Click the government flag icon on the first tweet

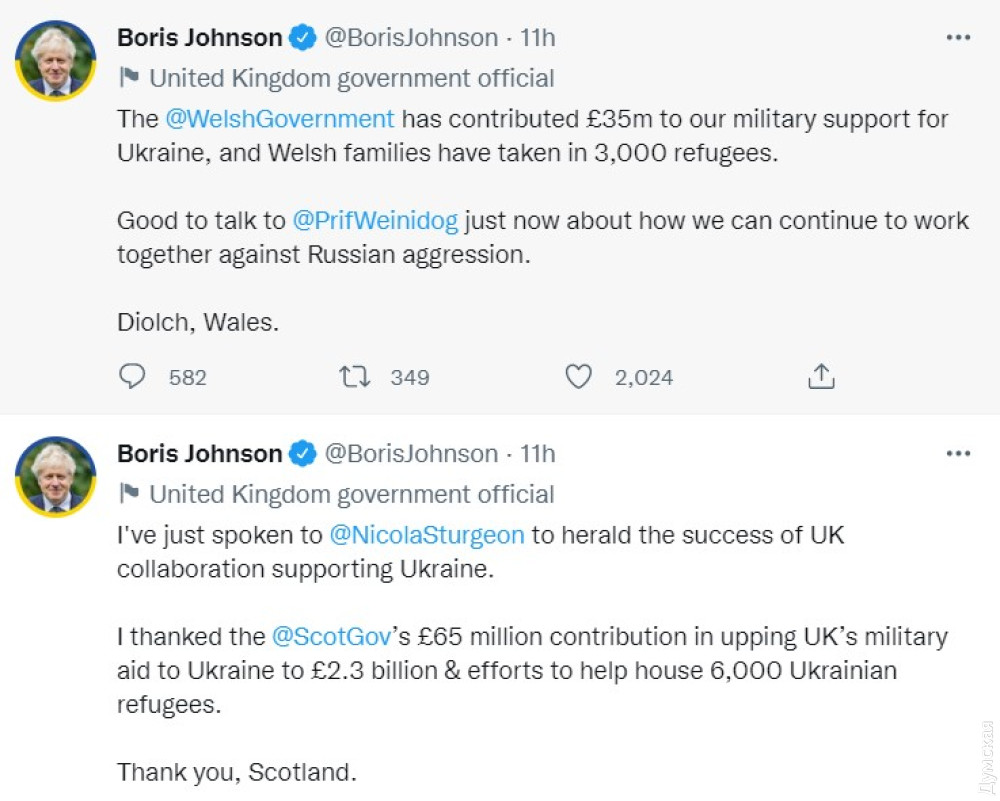[x=129, y=78]
